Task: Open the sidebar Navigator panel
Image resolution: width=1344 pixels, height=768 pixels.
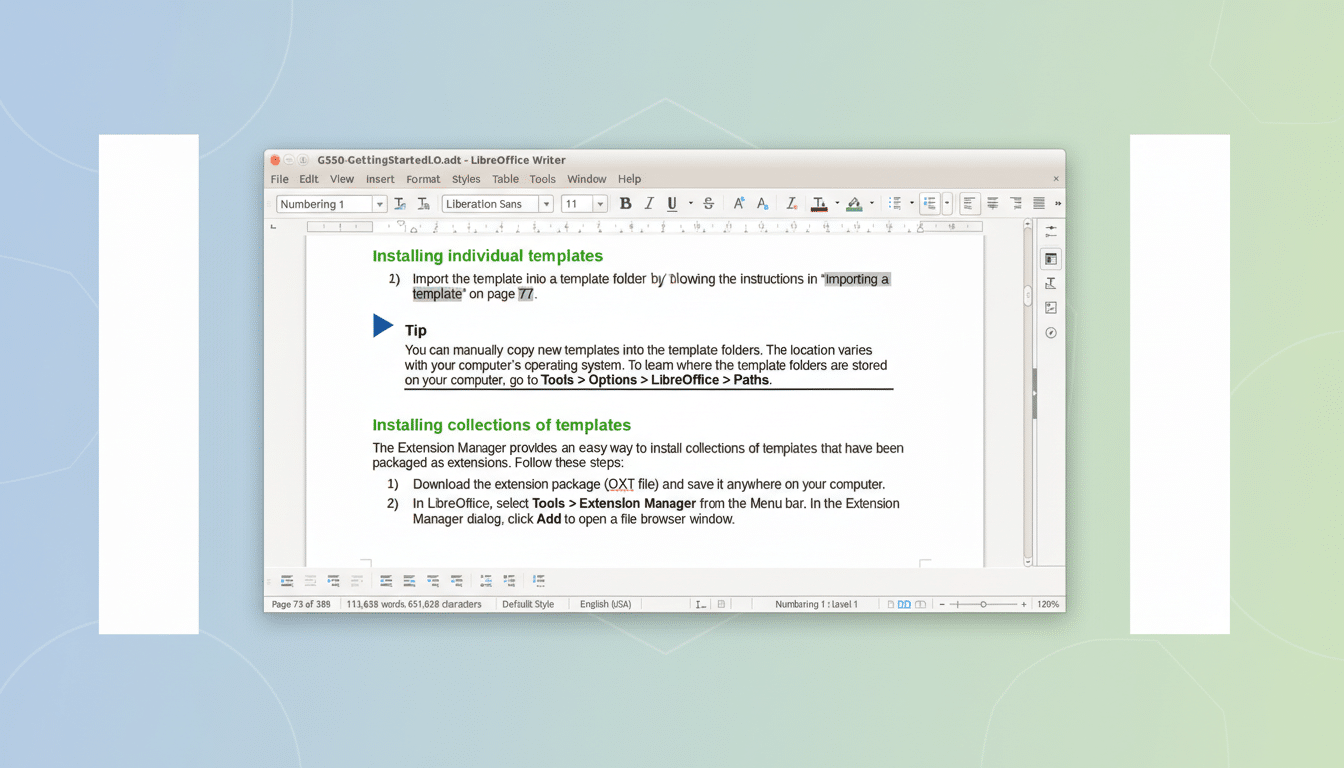Action: click(1051, 333)
